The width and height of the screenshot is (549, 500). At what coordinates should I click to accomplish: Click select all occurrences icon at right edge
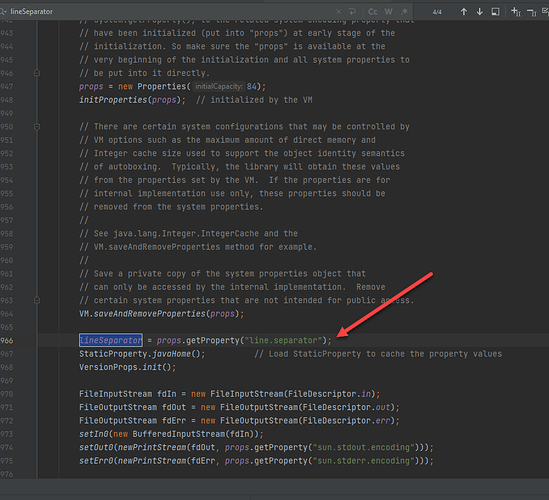coord(545,12)
